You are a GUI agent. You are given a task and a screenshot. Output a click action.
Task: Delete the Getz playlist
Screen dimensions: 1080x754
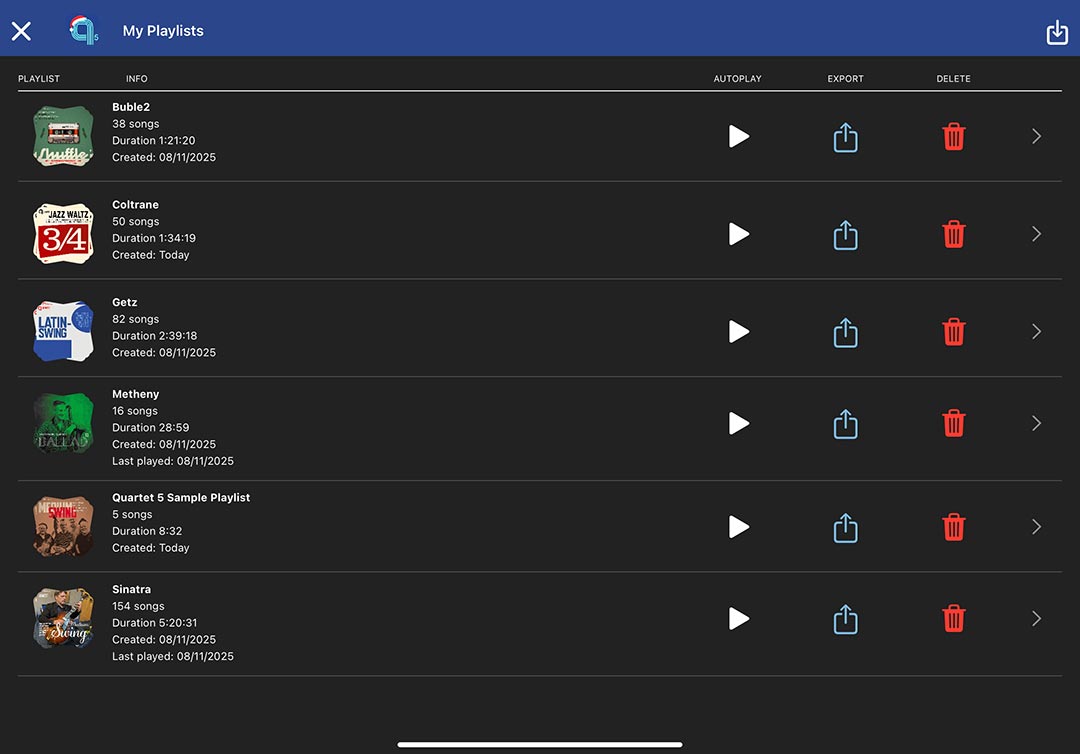953,332
